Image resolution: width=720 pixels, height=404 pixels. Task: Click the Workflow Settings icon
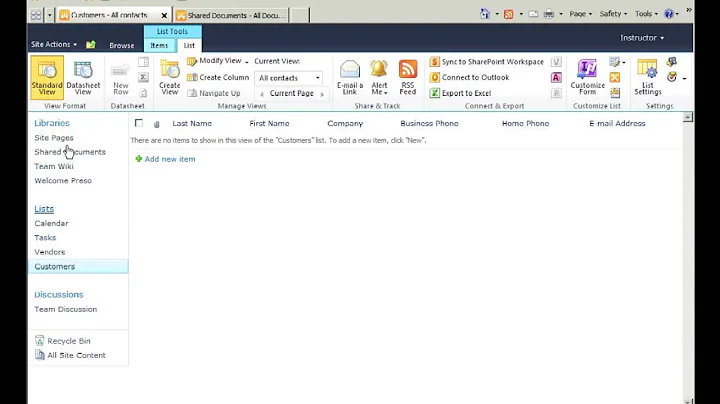tap(672, 77)
